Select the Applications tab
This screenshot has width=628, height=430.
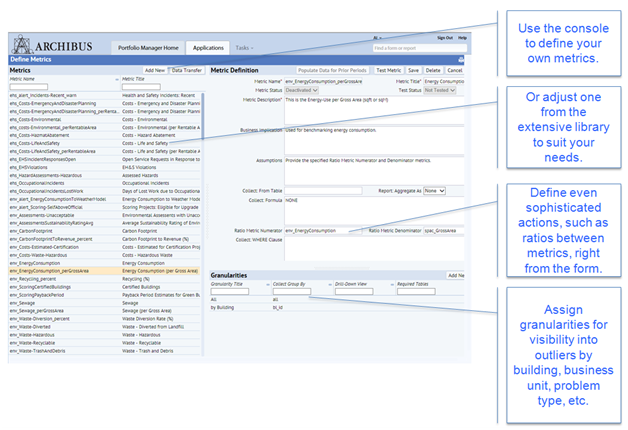208,47
